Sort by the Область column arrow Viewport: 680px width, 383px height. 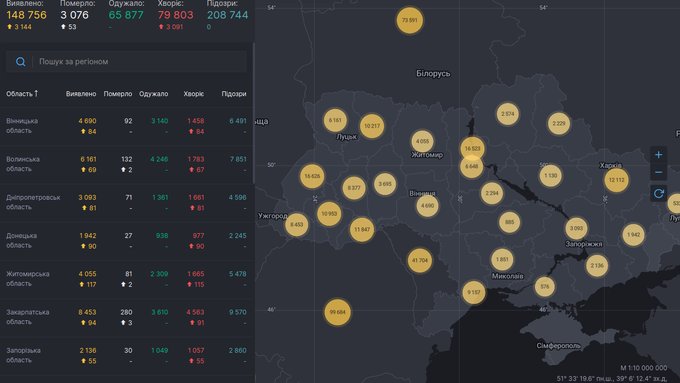36,93
